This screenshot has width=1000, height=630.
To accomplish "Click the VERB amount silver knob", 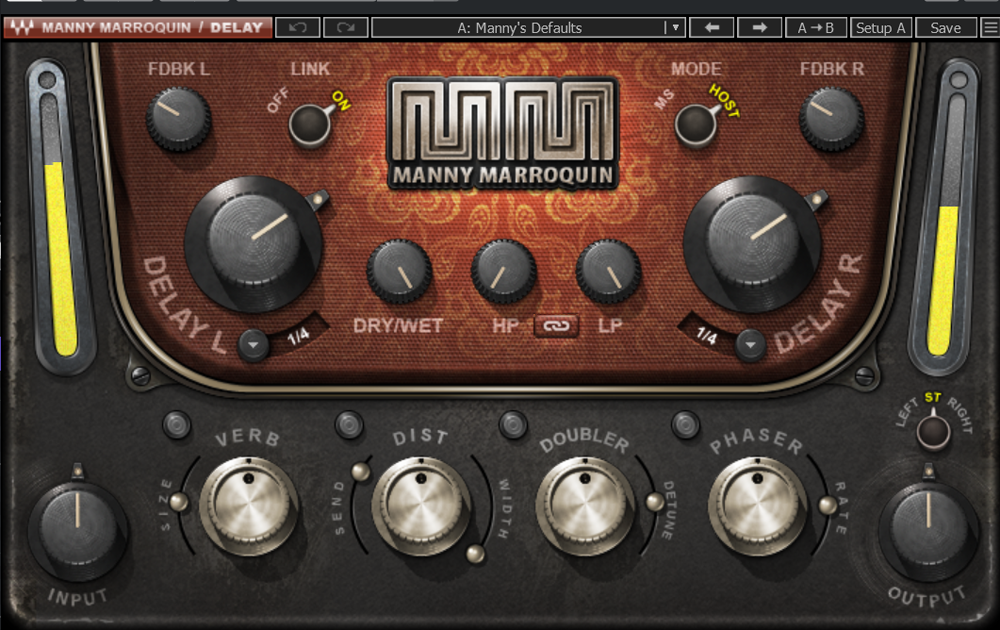I will [x=249, y=505].
